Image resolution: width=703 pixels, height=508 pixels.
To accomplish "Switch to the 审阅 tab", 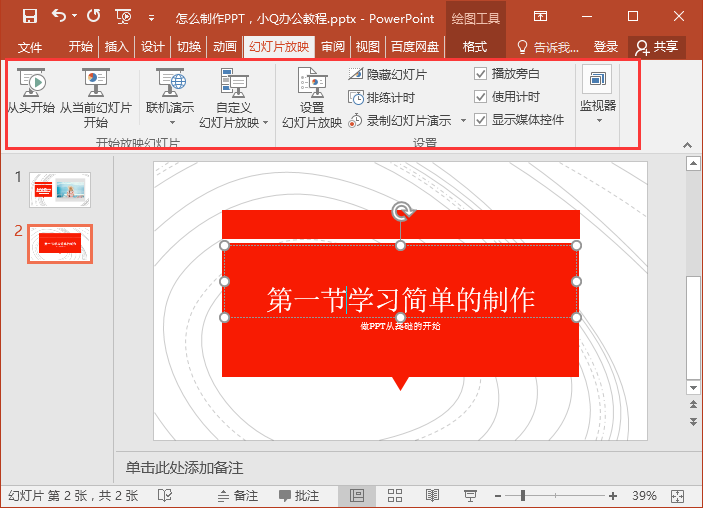I will tap(333, 47).
